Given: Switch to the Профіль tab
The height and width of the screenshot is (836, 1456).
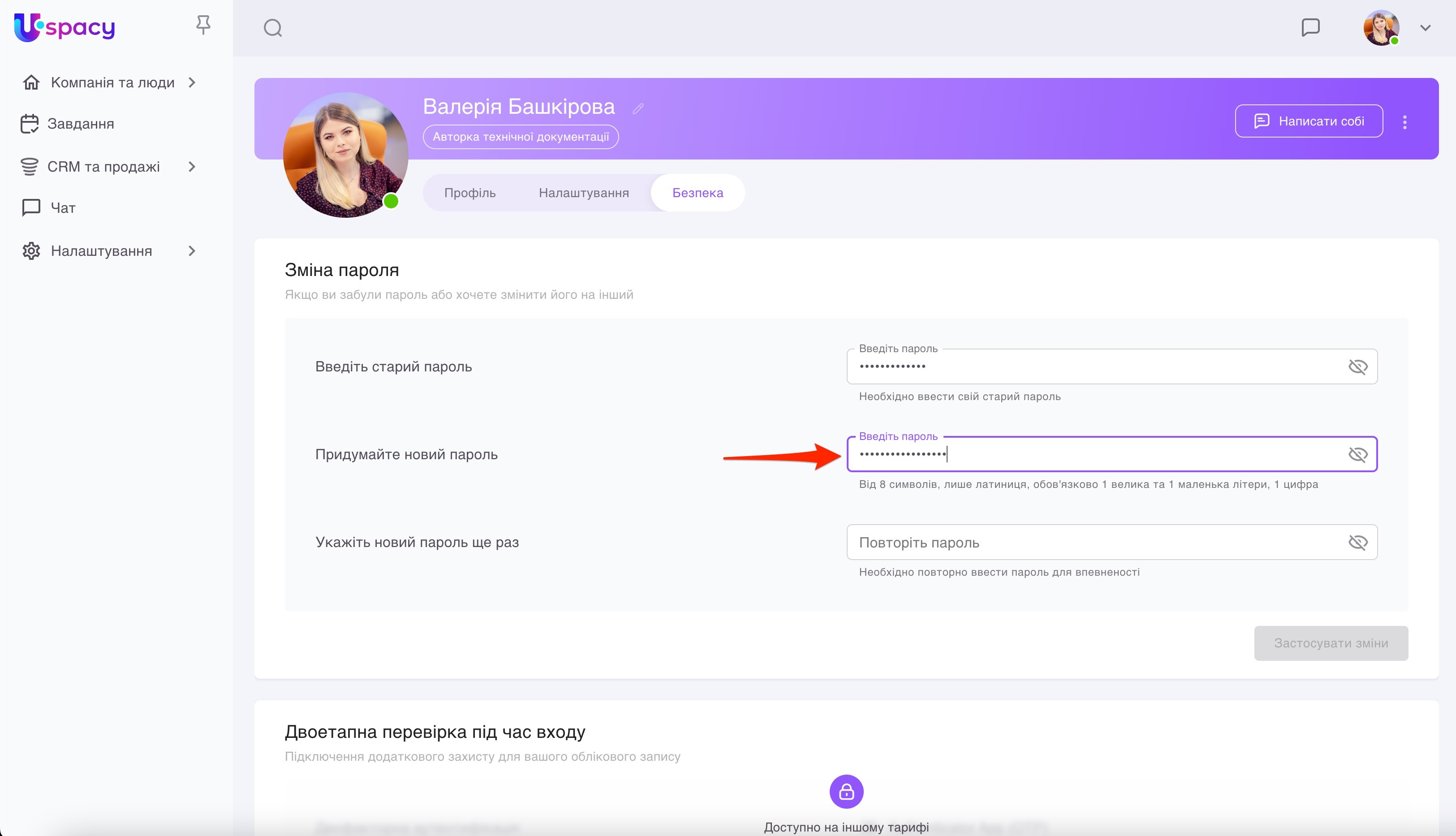Looking at the screenshot, I should click(x=470, y=193).
